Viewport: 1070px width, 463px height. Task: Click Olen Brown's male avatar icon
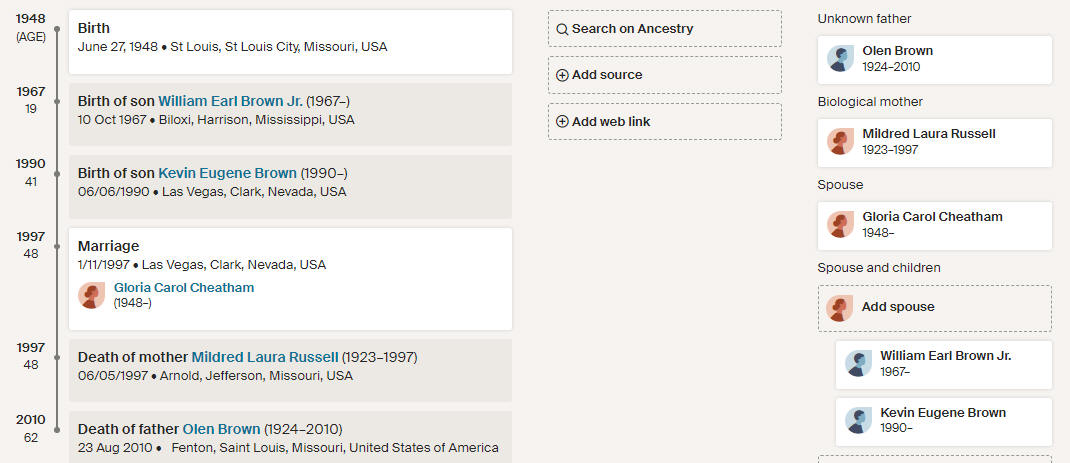tap(841, 59)
